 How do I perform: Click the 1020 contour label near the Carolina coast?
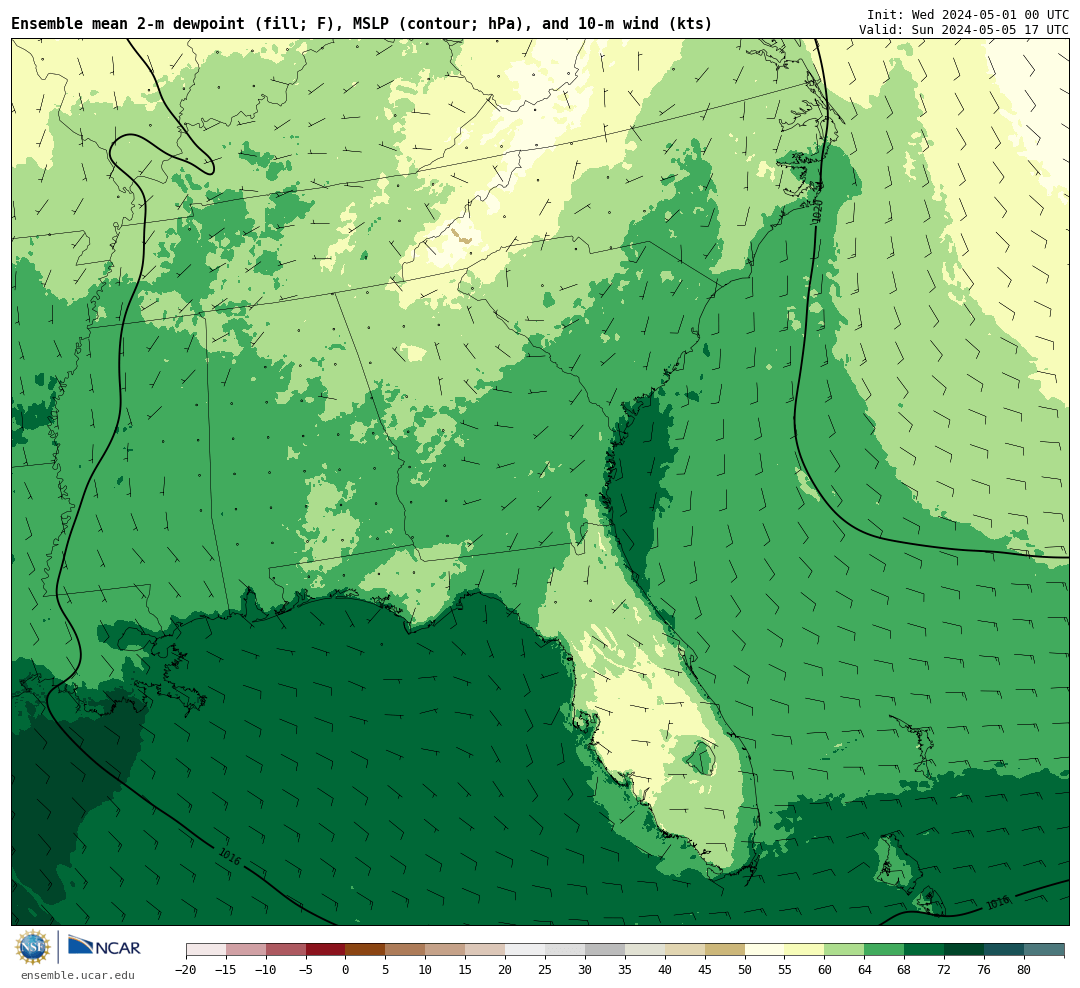(x=817, y=211)
